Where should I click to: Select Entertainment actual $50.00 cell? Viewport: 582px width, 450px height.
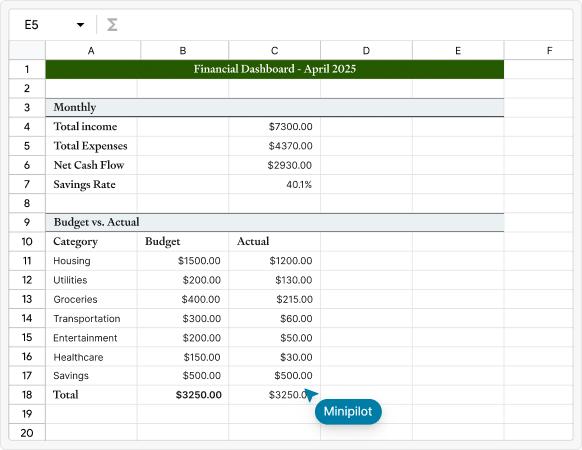[x=275, y=338]
